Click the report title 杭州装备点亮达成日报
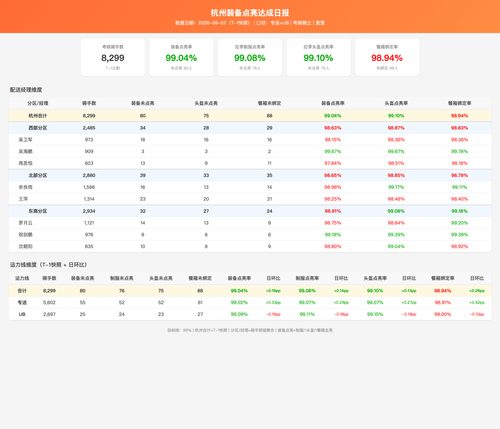The width and height of the screenshot is (500, 429). coord(250,13)
